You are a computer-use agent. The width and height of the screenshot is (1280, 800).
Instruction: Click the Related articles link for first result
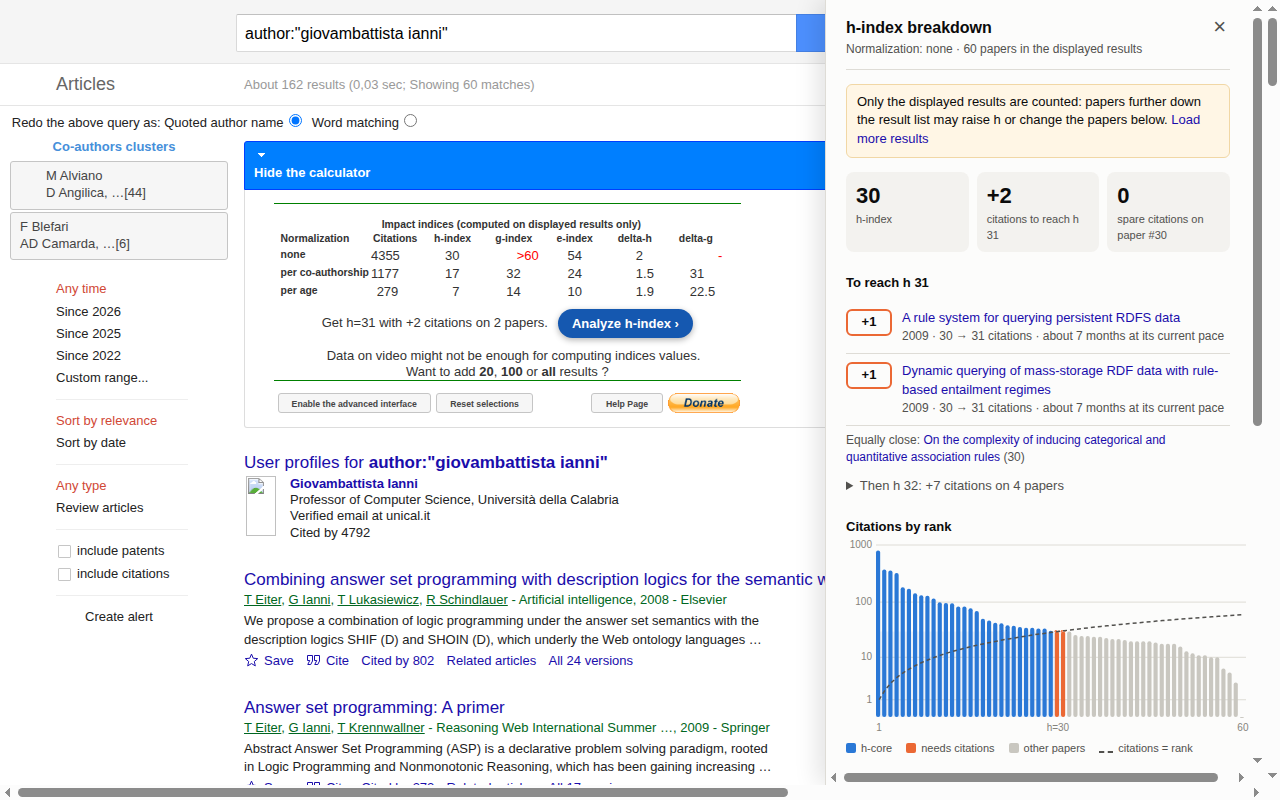click(492, 661)
